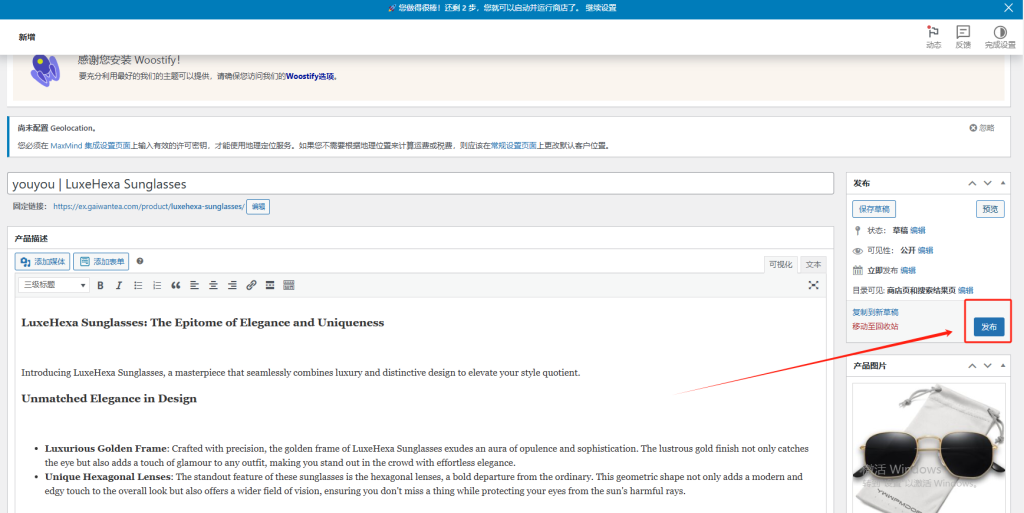Center-align the text
Image resolution: width=1024 pixels, height=513 pixels.
pos(213,285)
